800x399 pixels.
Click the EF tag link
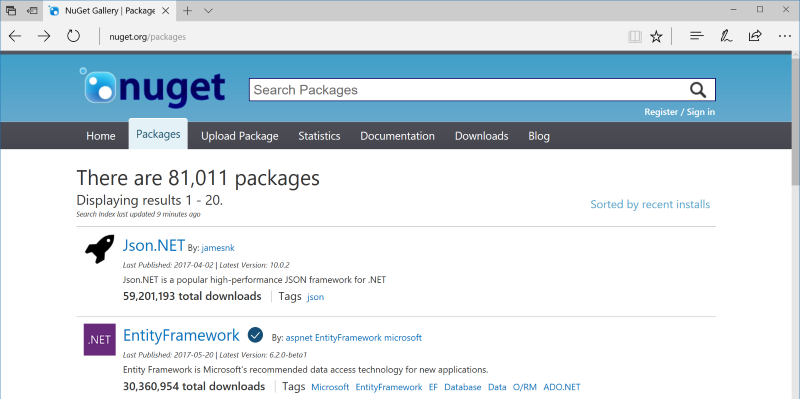(433, 387)
